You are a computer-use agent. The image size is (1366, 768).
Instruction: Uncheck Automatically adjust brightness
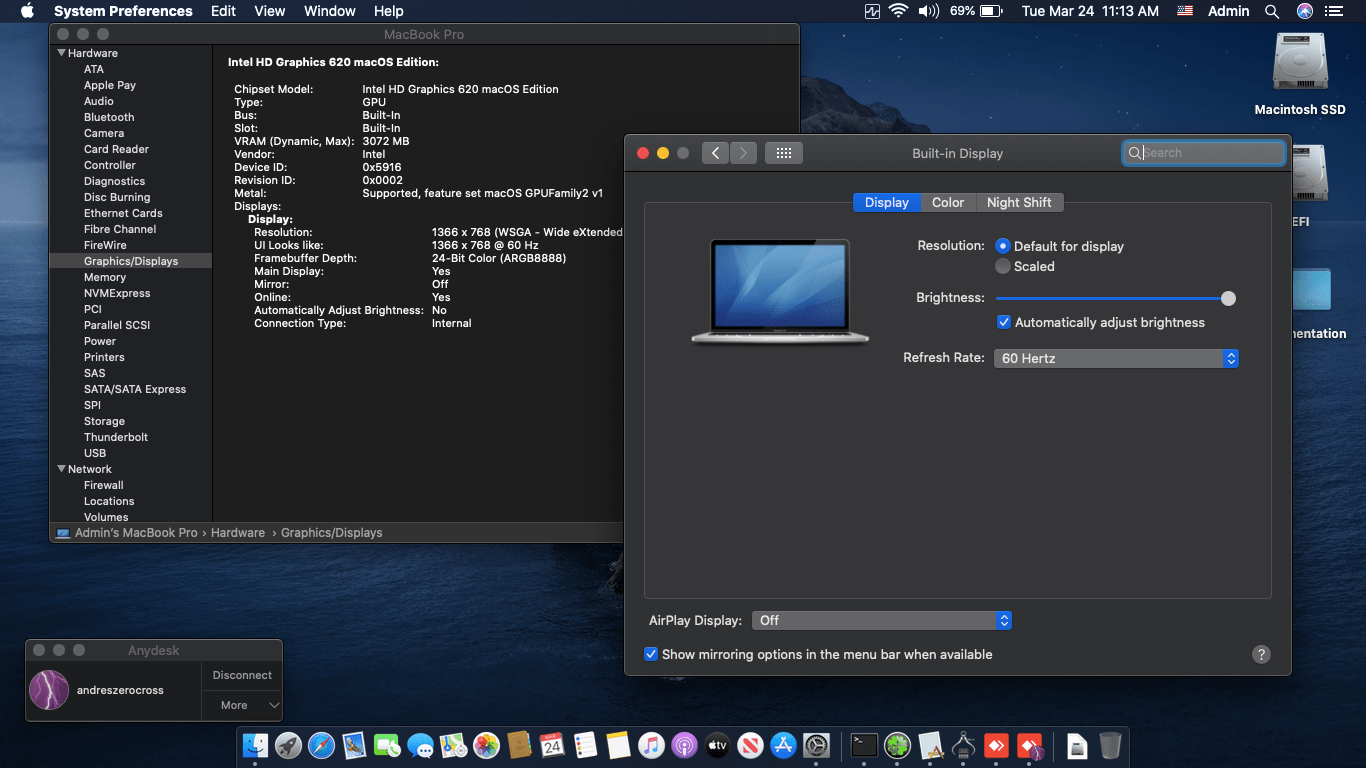click(x=1004, y=323)
